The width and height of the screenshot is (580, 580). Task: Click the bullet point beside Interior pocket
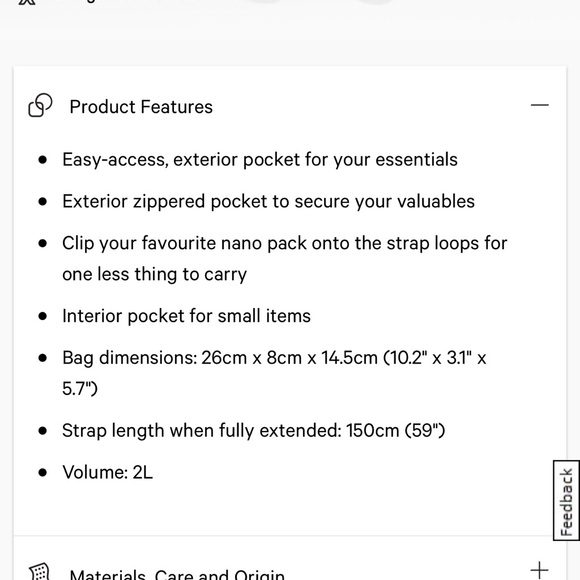pos(43,316)
